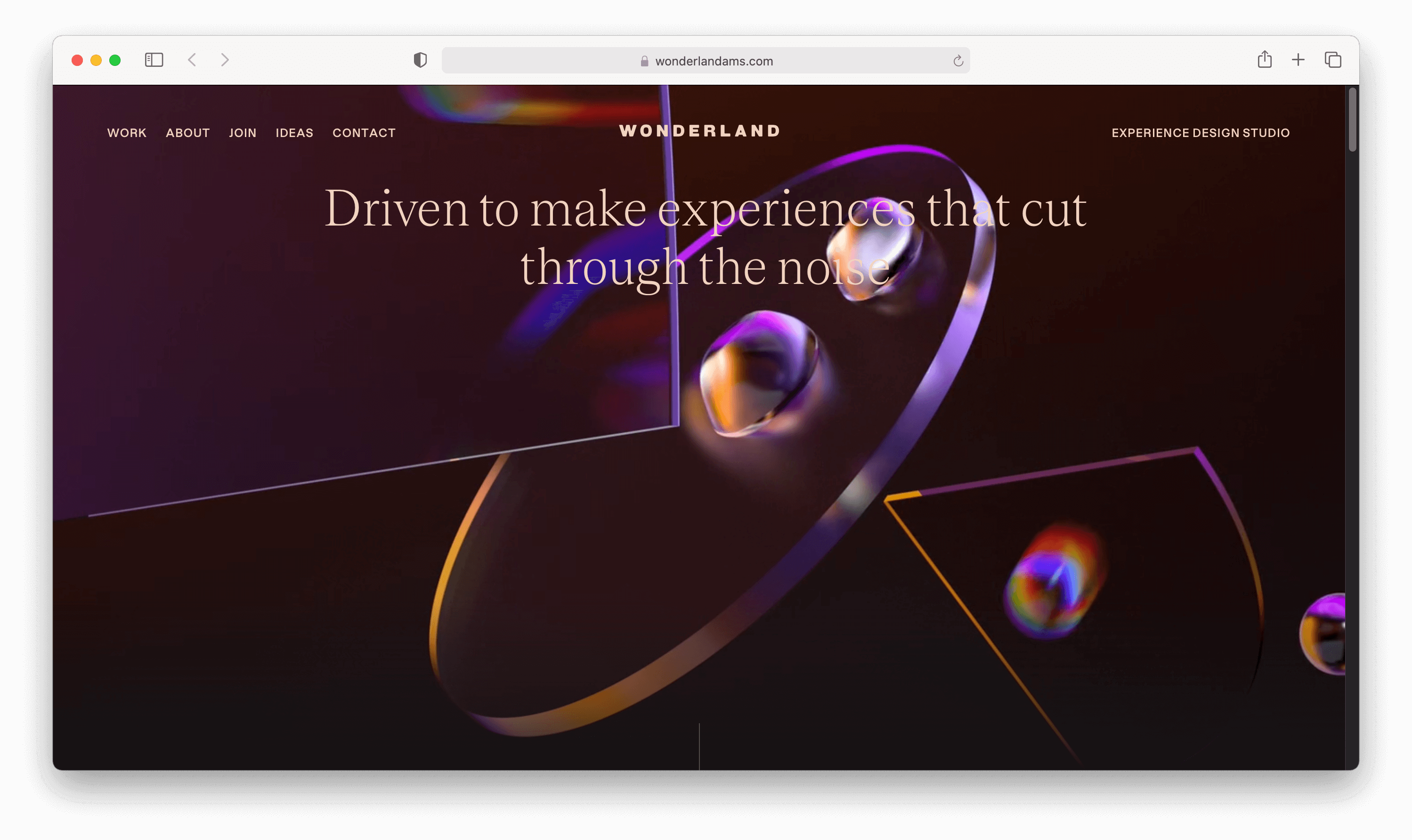
Task: Open a new tab
Action: [1298, 60]
